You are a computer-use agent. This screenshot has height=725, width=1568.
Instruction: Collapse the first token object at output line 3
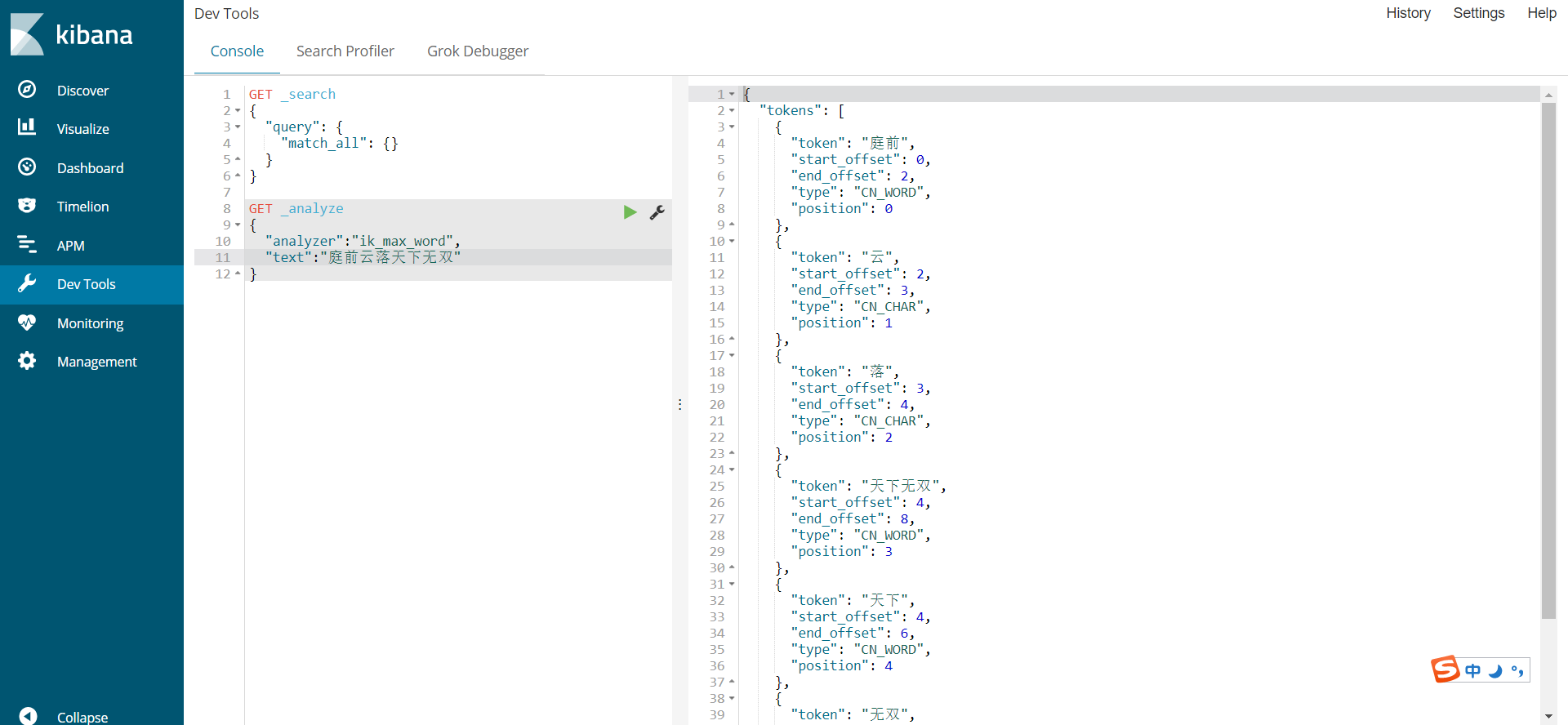point(732,127)
